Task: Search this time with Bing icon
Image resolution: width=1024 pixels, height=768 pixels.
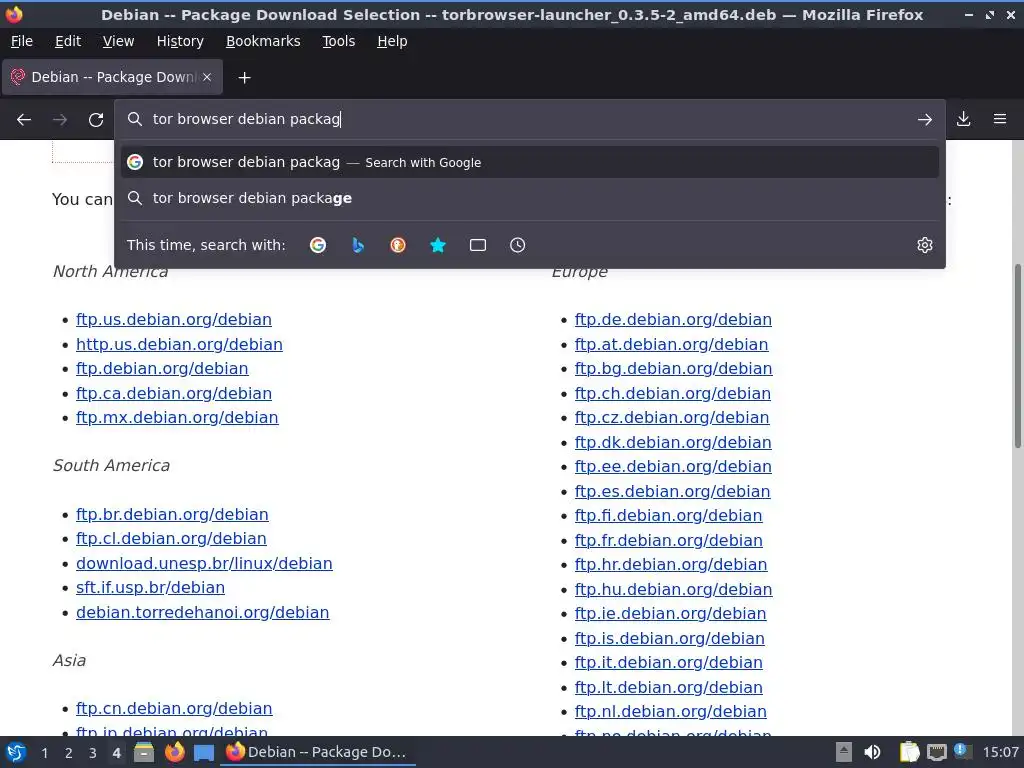Action: pyautogui.click(x=358, y=245)
